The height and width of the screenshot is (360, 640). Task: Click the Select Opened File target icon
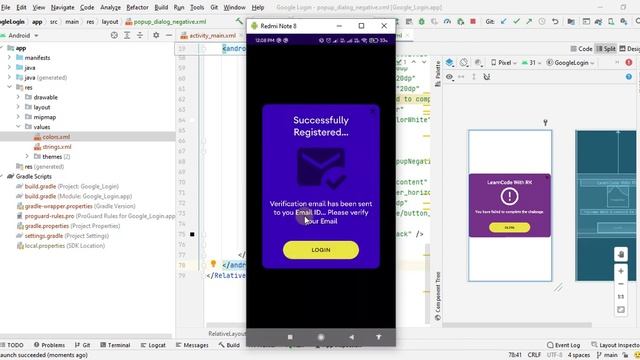114,36
